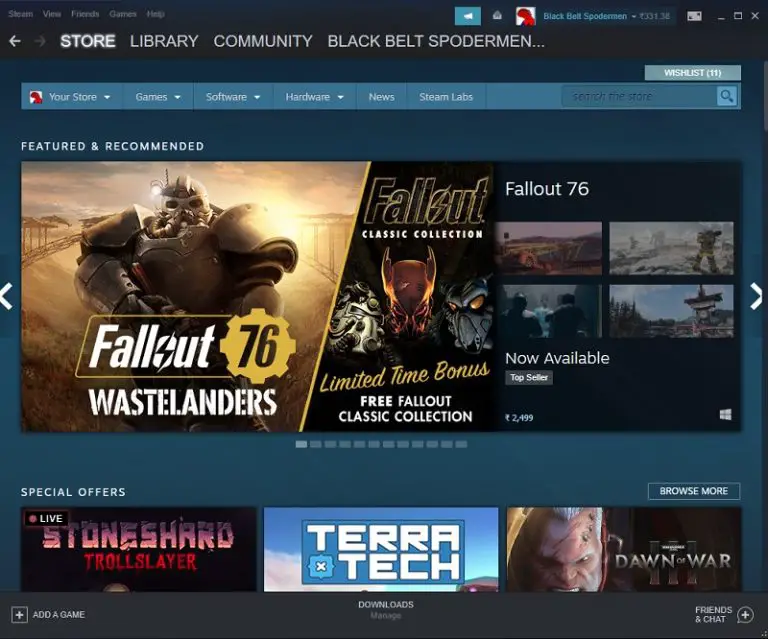This screenshot has width=768, height=639.
Task: Click the announcements megaphone icon
Action: point(467,16)
